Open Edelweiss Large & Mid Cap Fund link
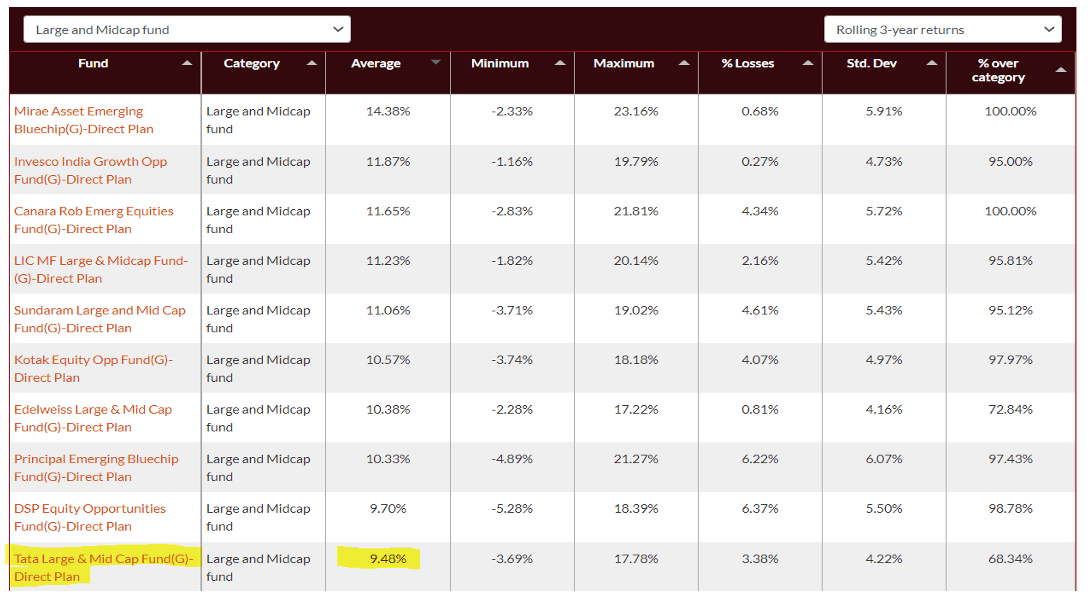Image resolution: width=1088 pixels, height=600 pixels. (x=92, y=418)
